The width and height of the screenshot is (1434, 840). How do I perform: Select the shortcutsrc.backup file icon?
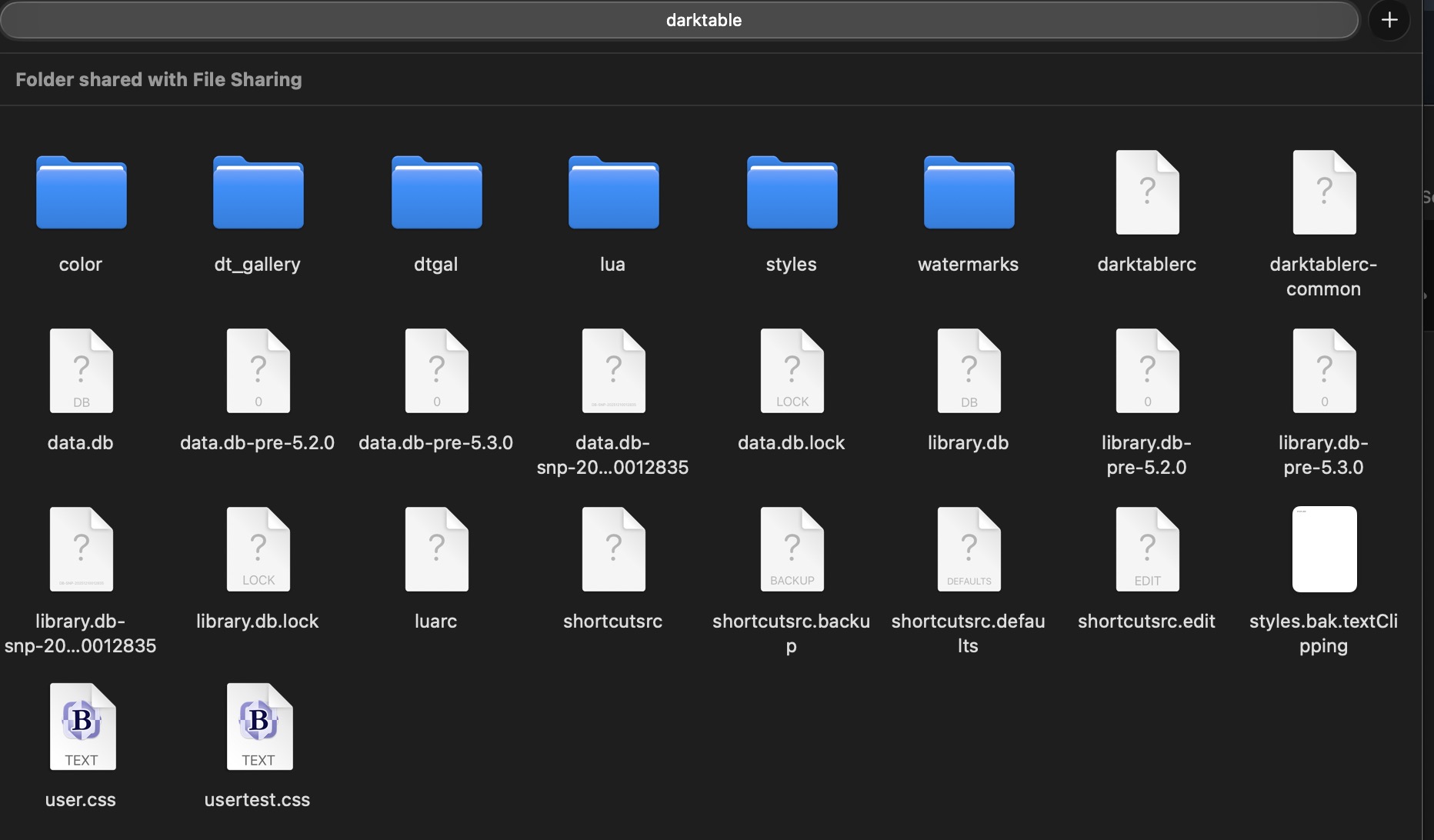[792, 550]
